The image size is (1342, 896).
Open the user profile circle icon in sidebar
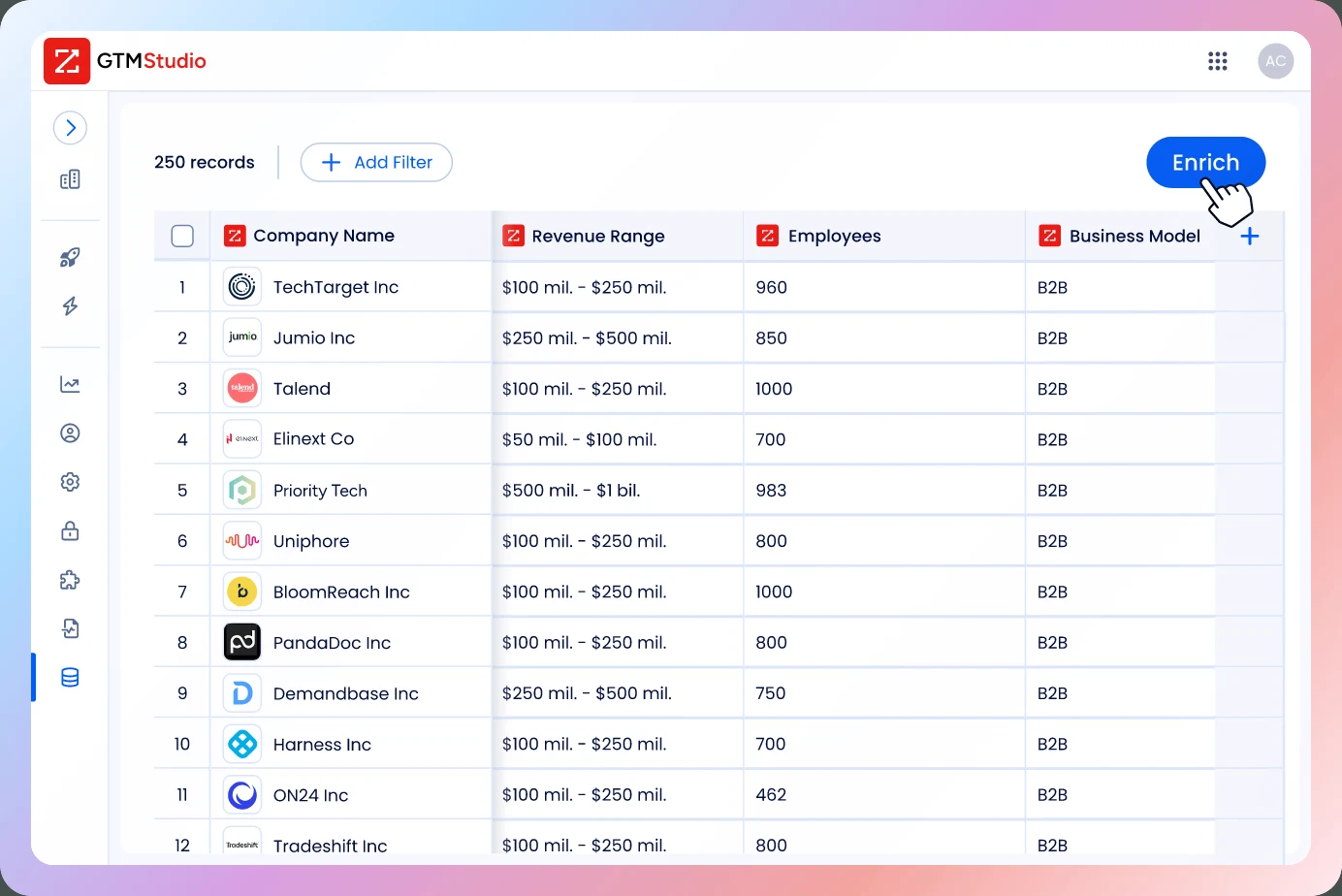pos(70,433)
